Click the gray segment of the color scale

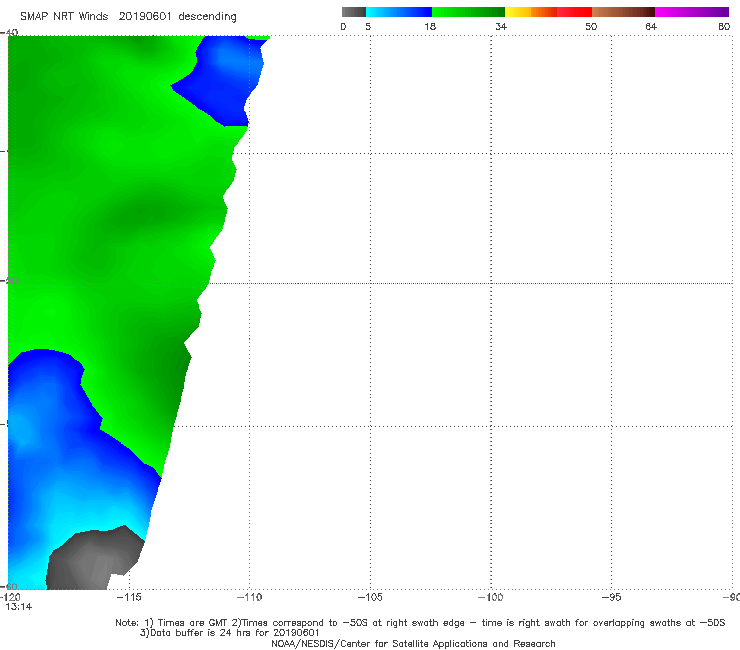353,12
